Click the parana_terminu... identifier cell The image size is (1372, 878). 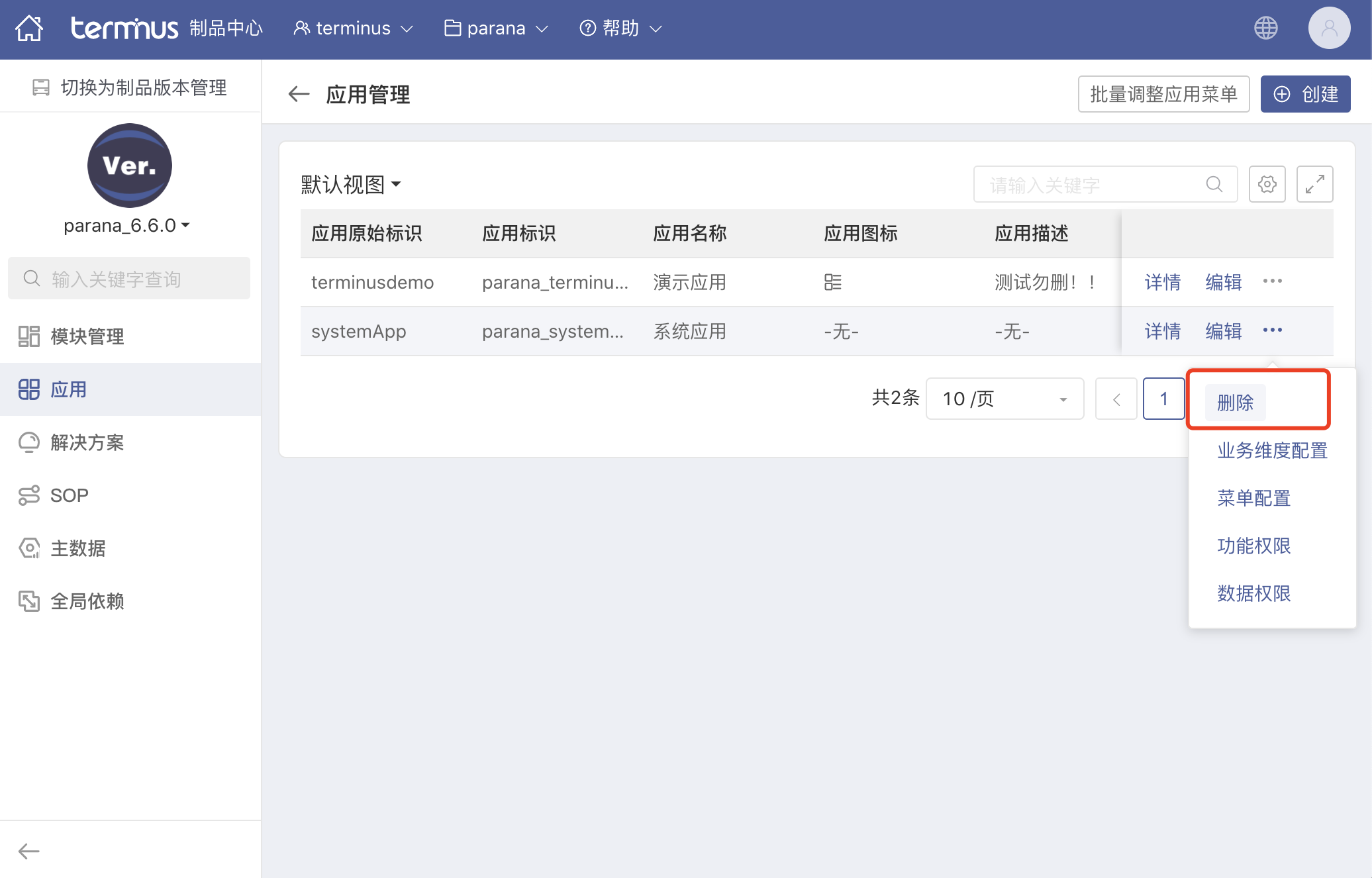[x=556, y=283]
